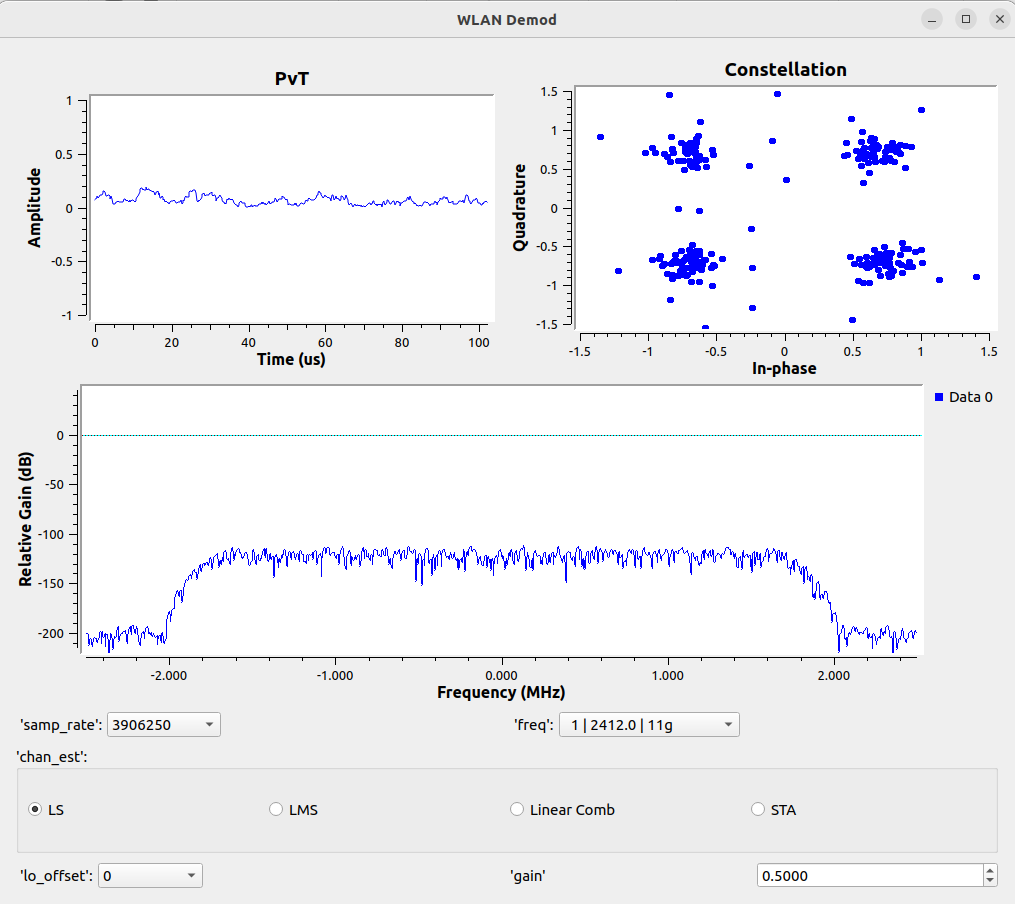
Task: Open the freq dropdown showing 2412.0 11g
Action: point(649,725)
